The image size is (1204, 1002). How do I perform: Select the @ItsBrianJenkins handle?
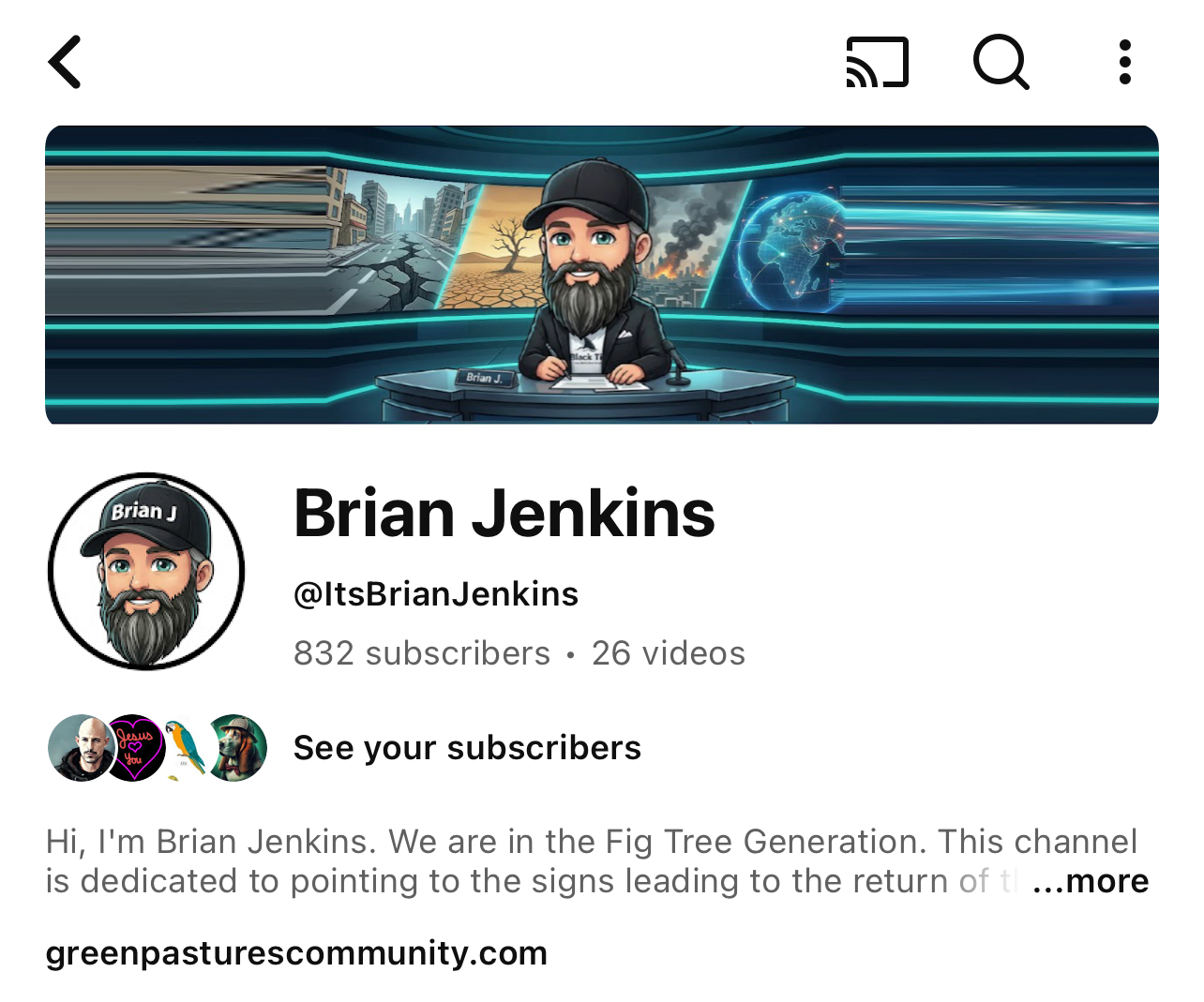pyautogui.click(x=436, y=594)
